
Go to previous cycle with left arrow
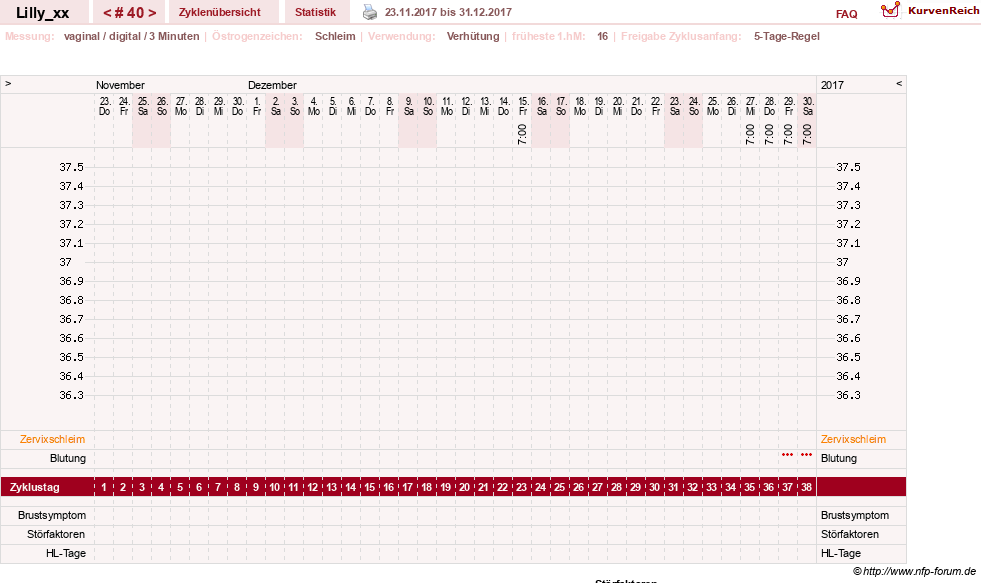tap(108, 13)
